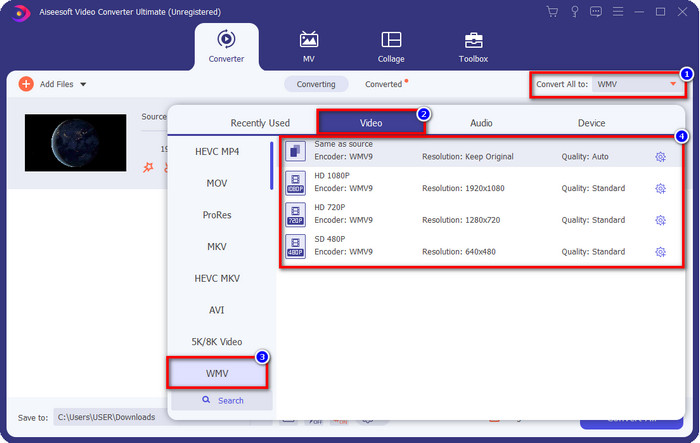Click the 1080P film icon
This screenshot has height=443, width=700.
(x=295, y=183)
